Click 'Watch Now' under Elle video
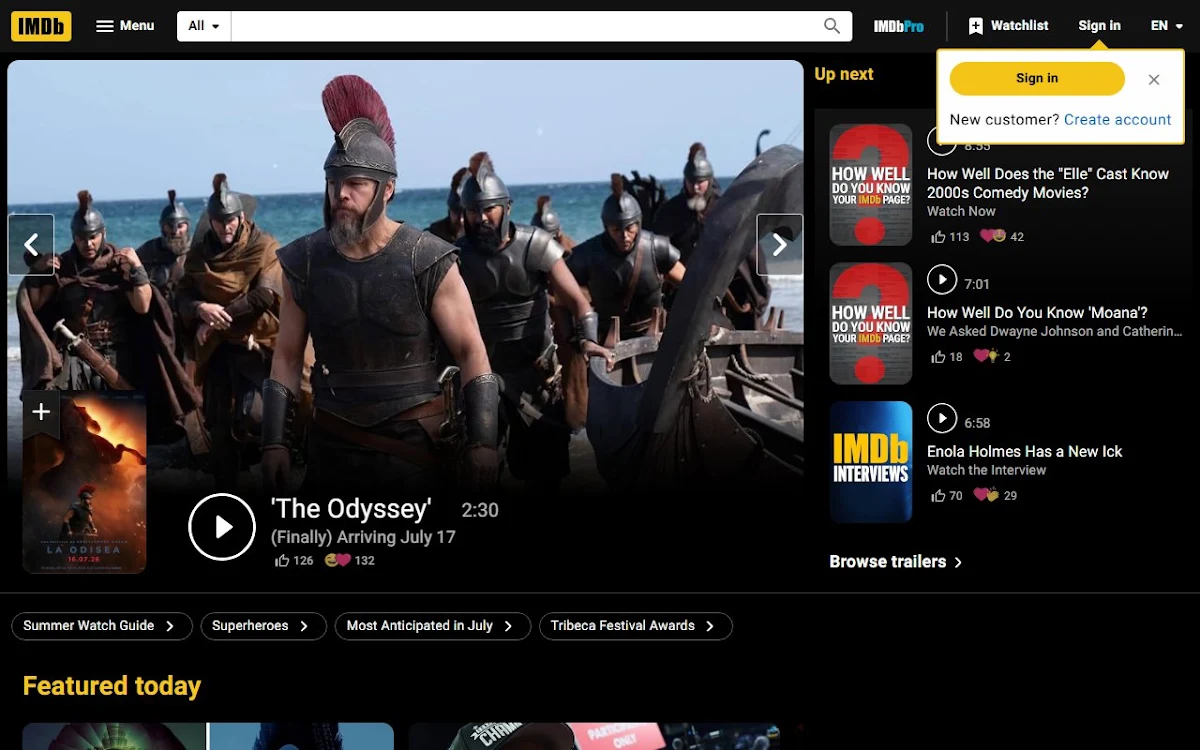 (961, 211)
